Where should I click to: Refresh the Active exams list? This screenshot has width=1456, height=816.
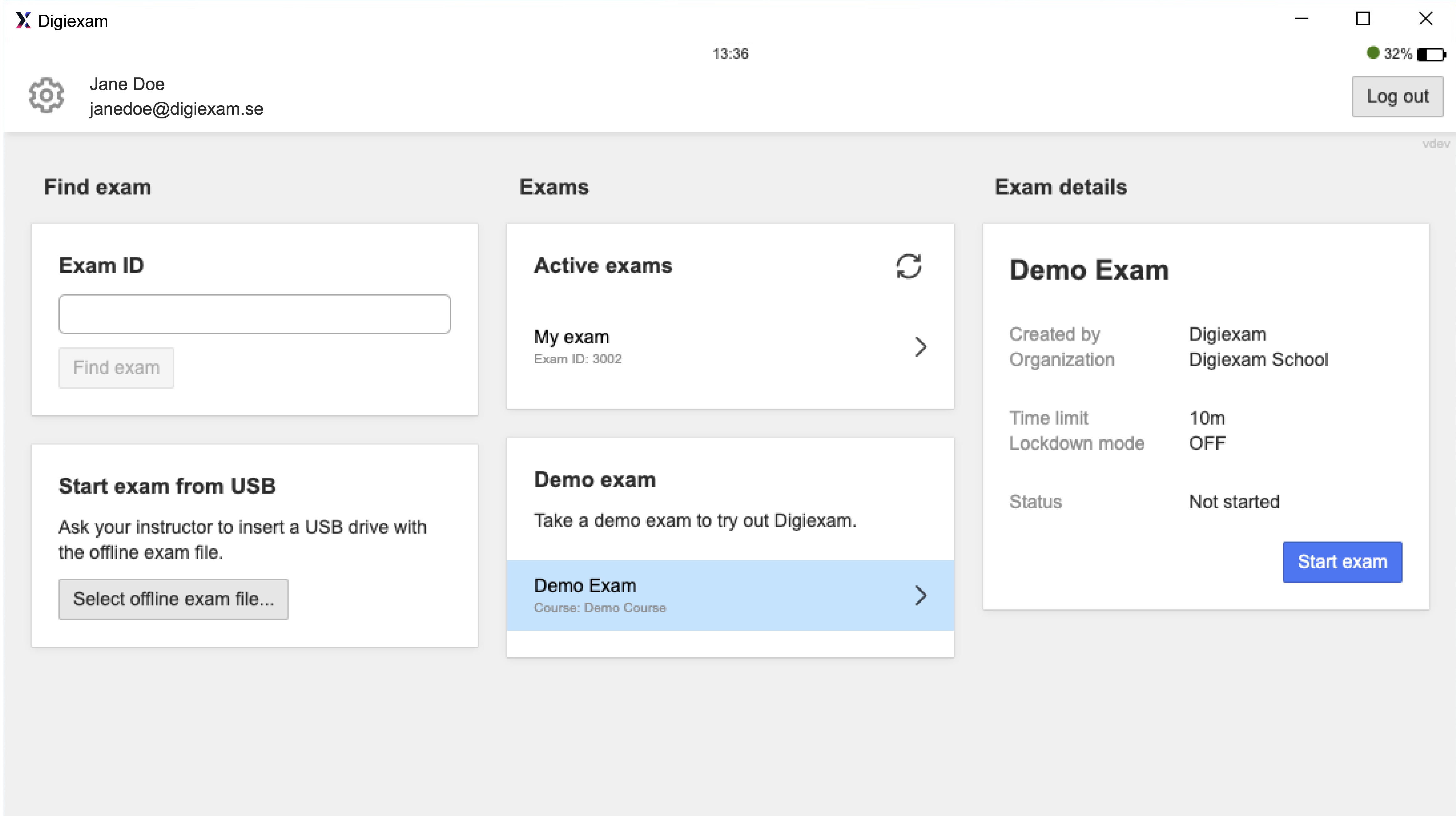point(908,266)
